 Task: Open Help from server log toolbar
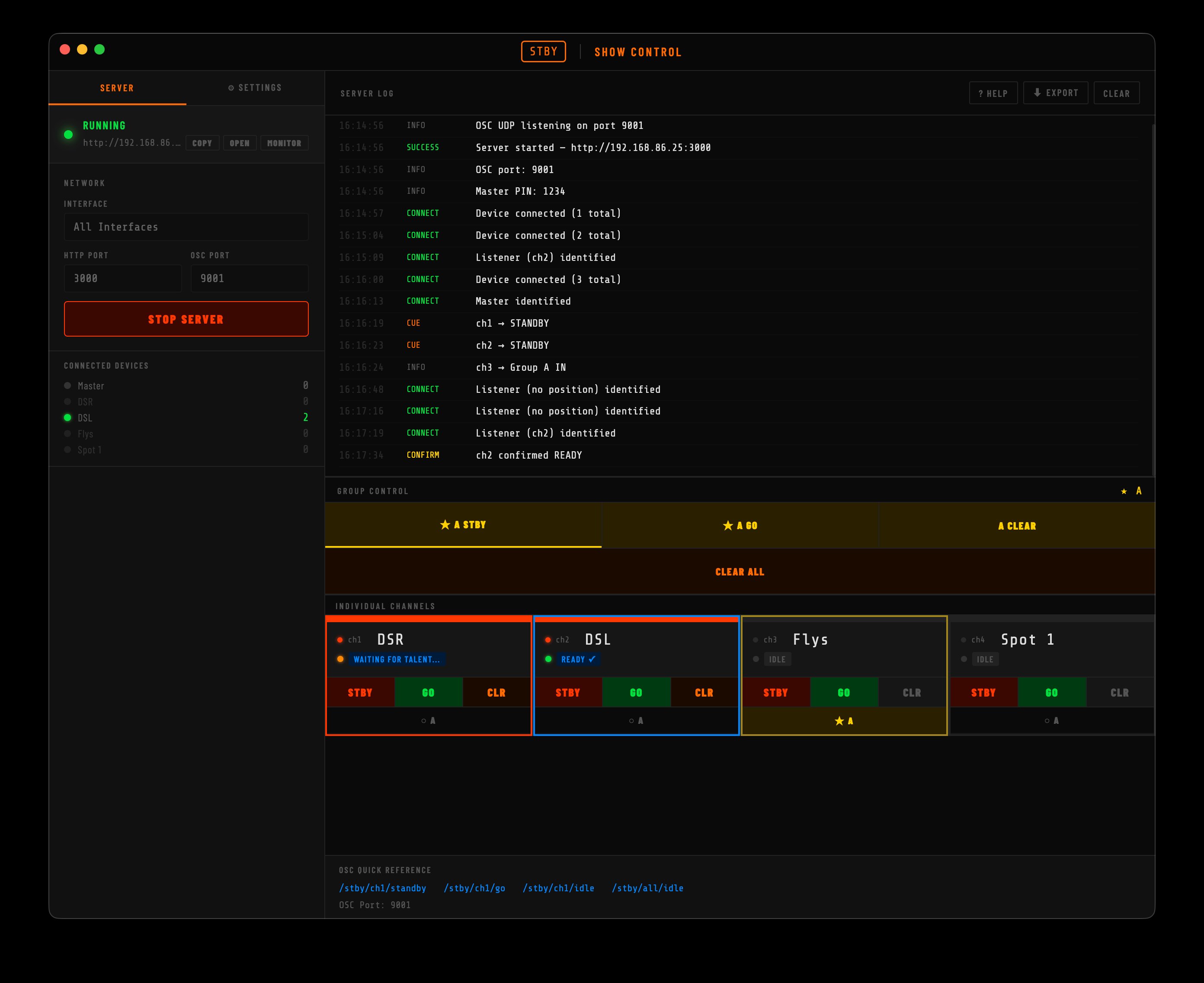pyautogui.click(x=993, y=93)
